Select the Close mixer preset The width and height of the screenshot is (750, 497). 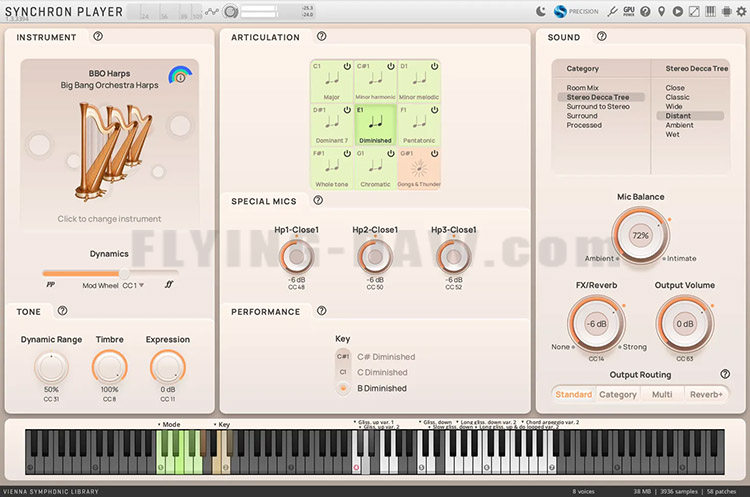674,88
